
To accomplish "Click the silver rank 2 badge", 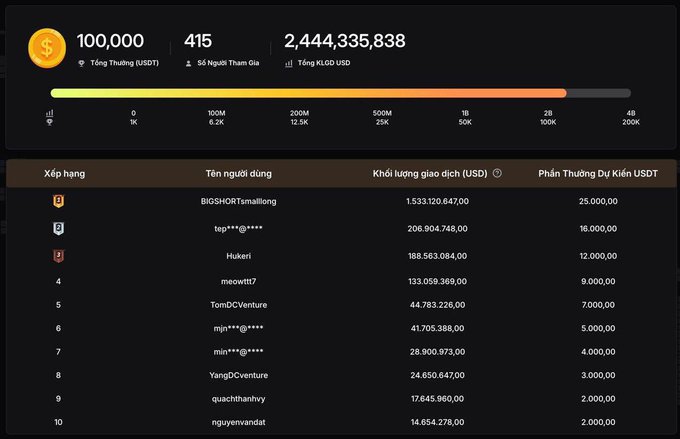I will coord(59,229).
